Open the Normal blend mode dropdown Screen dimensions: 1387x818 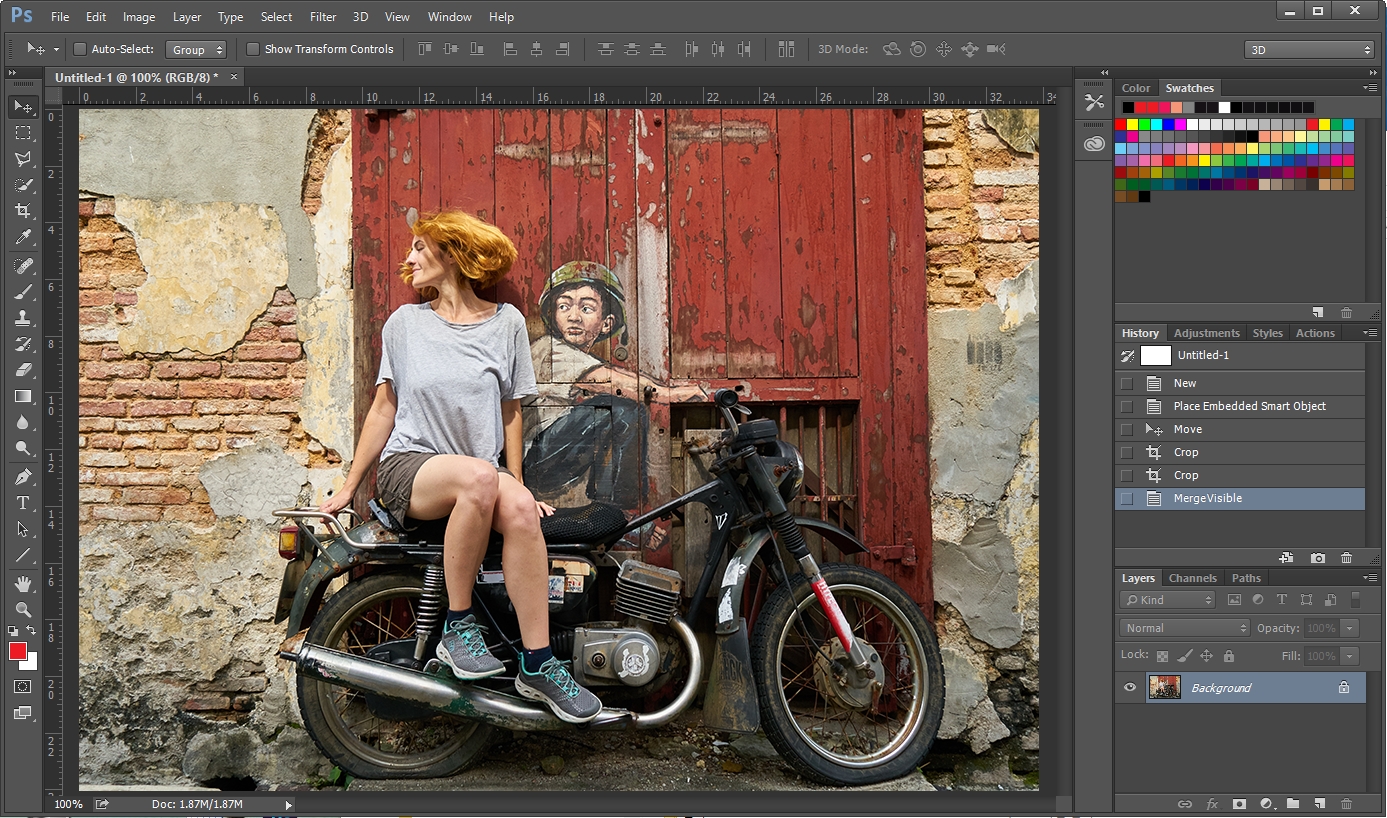(x=1185, y=628)
